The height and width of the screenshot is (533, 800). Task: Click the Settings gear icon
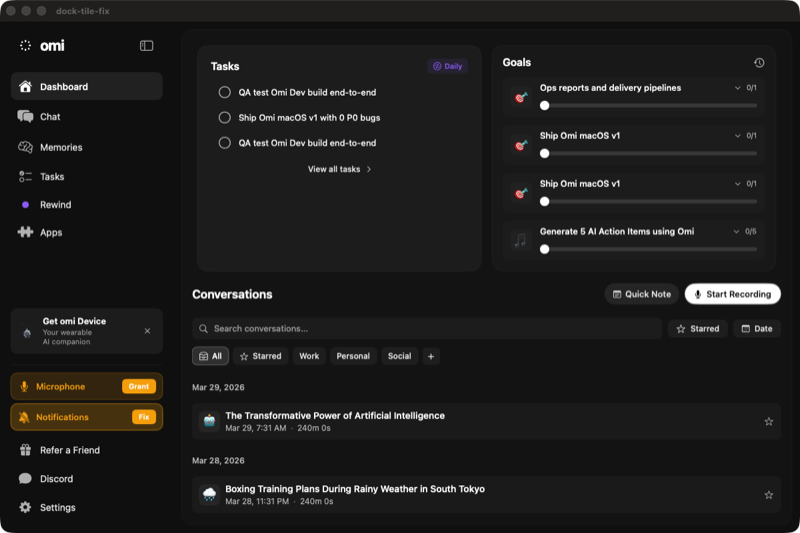coord(25,507)
